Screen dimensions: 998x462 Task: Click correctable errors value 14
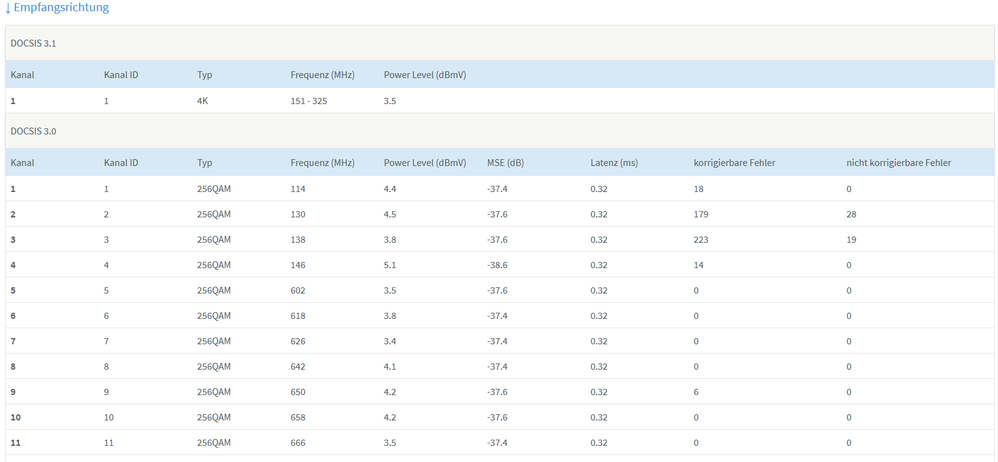pyautogui.click(x=698, y=265)
